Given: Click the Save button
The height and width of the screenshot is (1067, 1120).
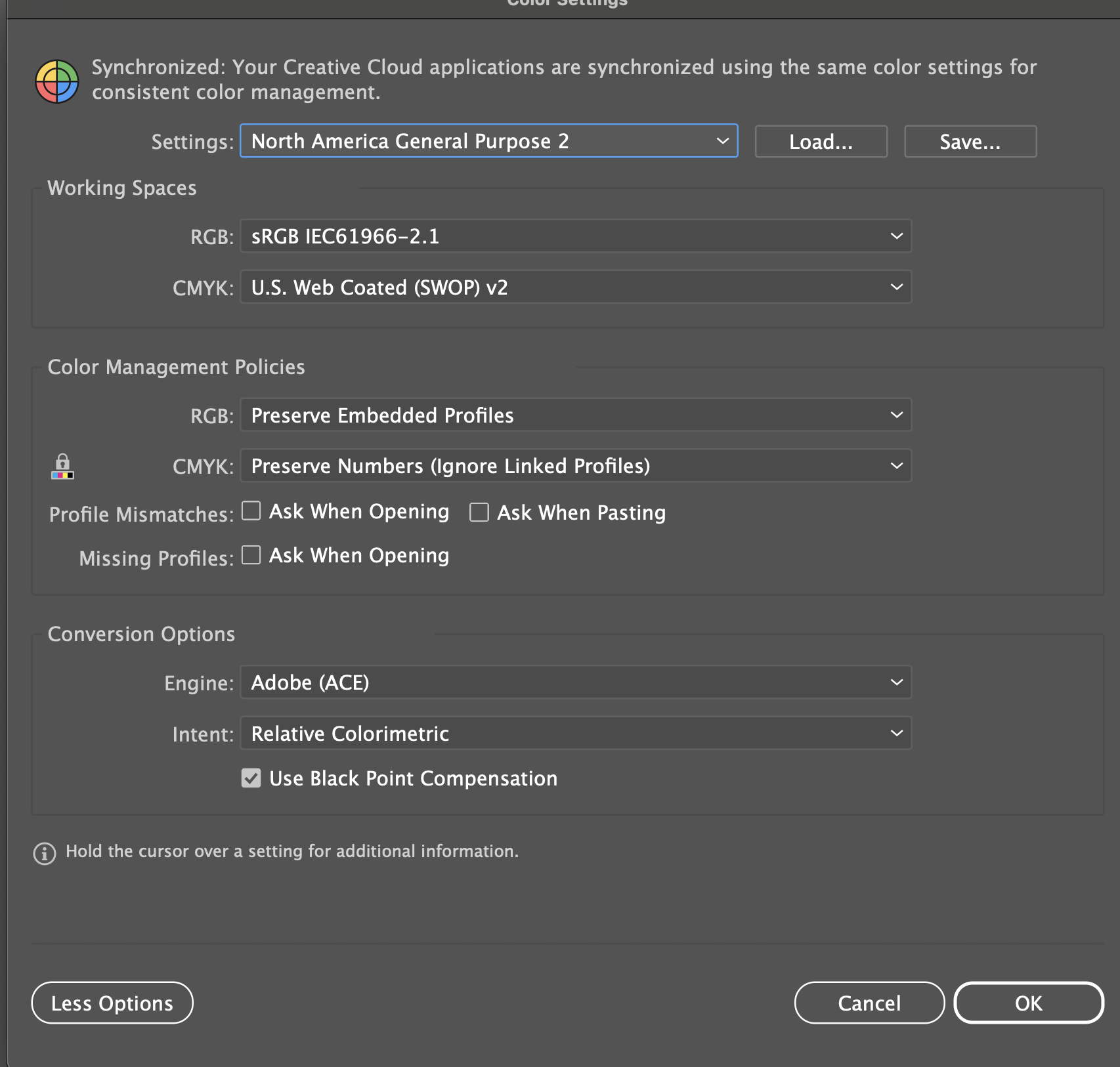Looking at the screenshot, I should (970, 141).
